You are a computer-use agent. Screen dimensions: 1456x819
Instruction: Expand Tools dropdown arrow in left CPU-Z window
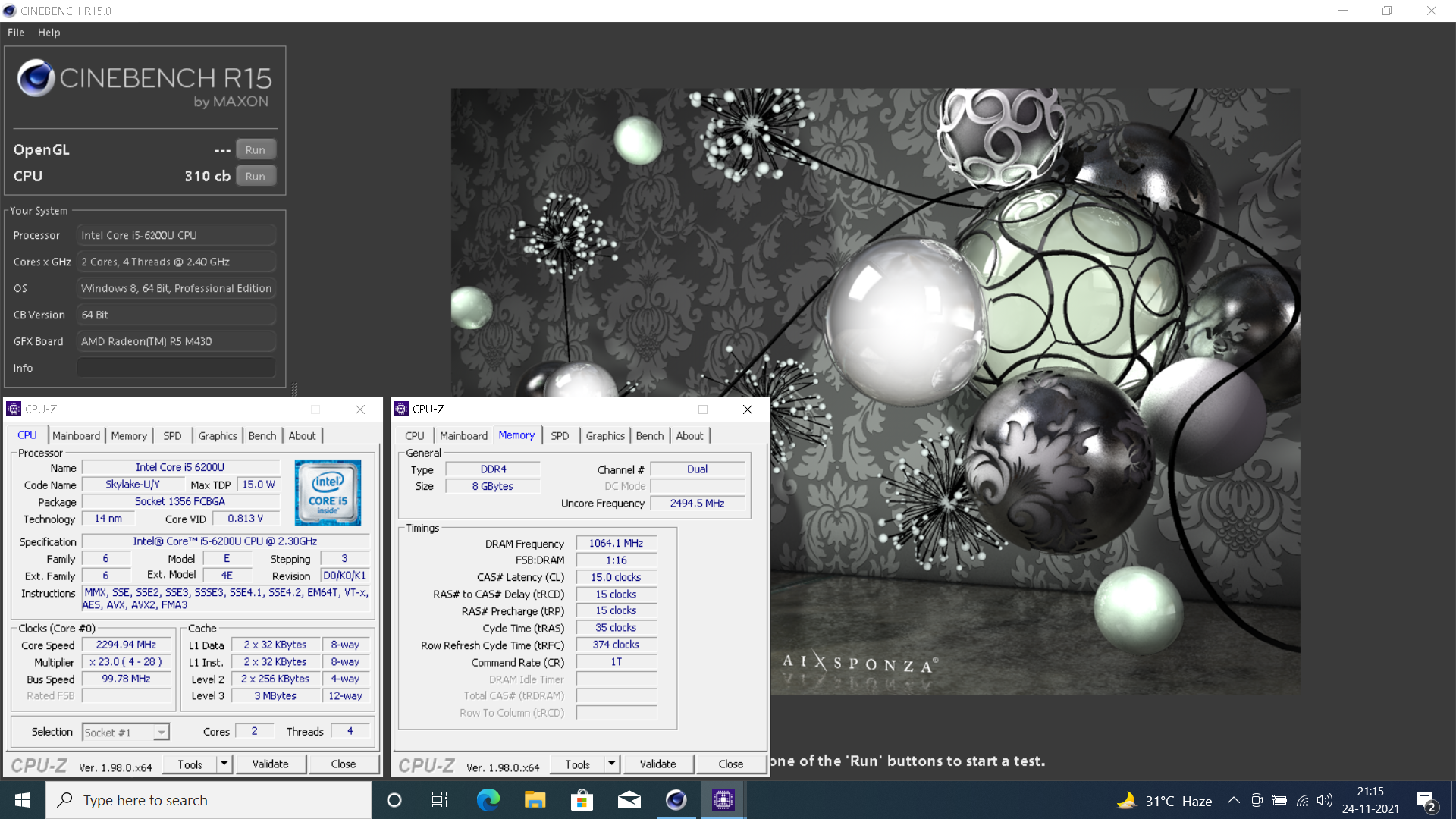click(x=224, y=764)
